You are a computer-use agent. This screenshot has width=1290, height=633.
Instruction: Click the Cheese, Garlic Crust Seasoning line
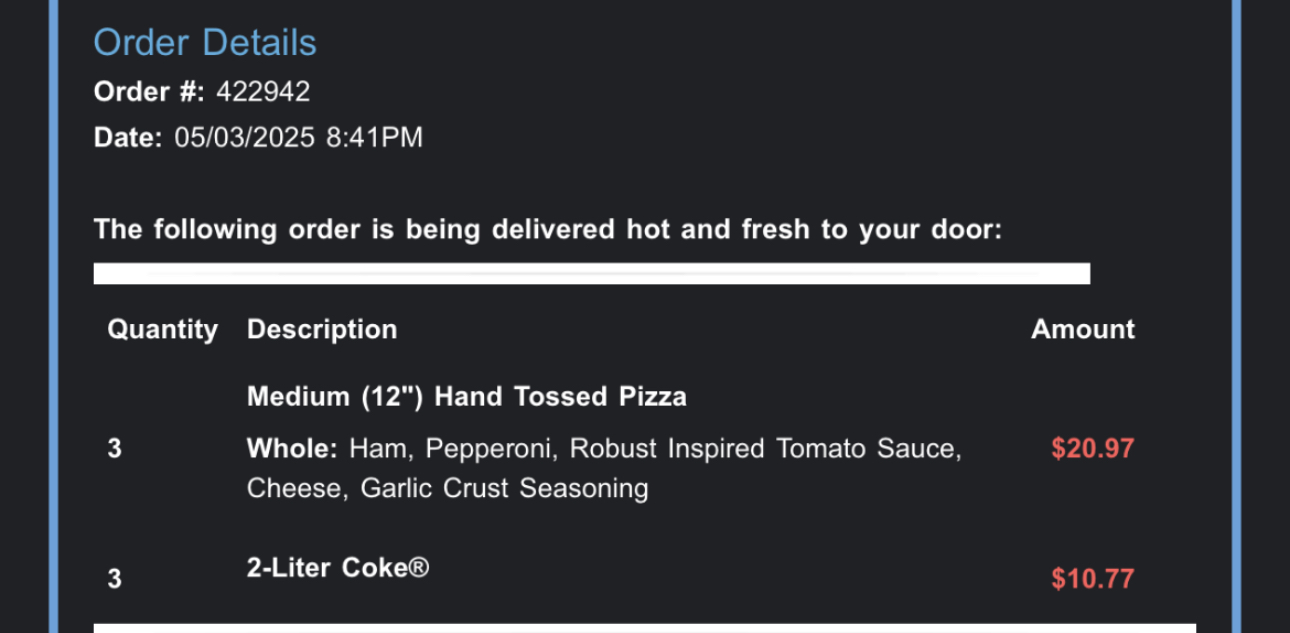click(447, 489)
